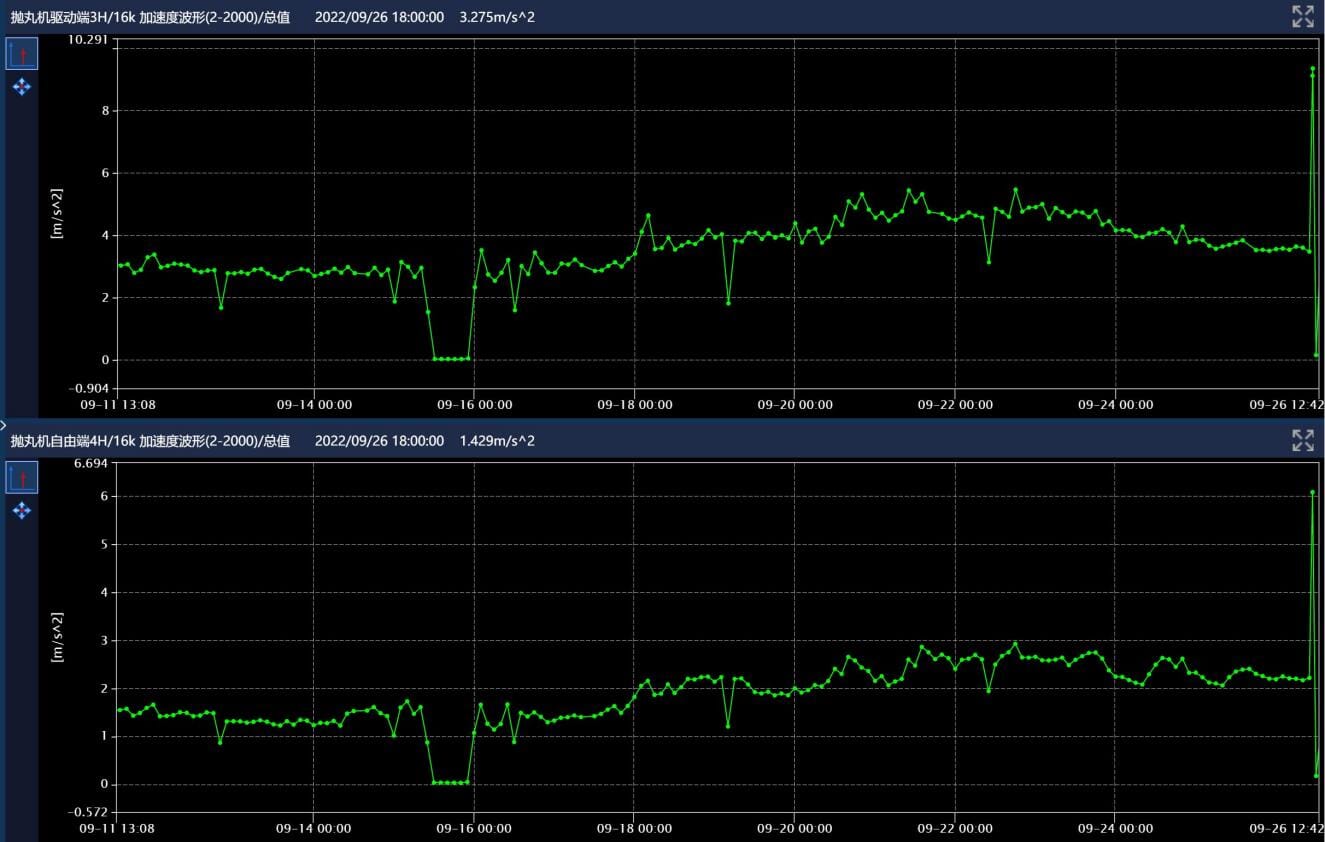Click the [m/s^2] axis label on top chart
Image resolution: width=1325 pixels, height=842 pixels.
pyautogui.click(x=57, y=214)
